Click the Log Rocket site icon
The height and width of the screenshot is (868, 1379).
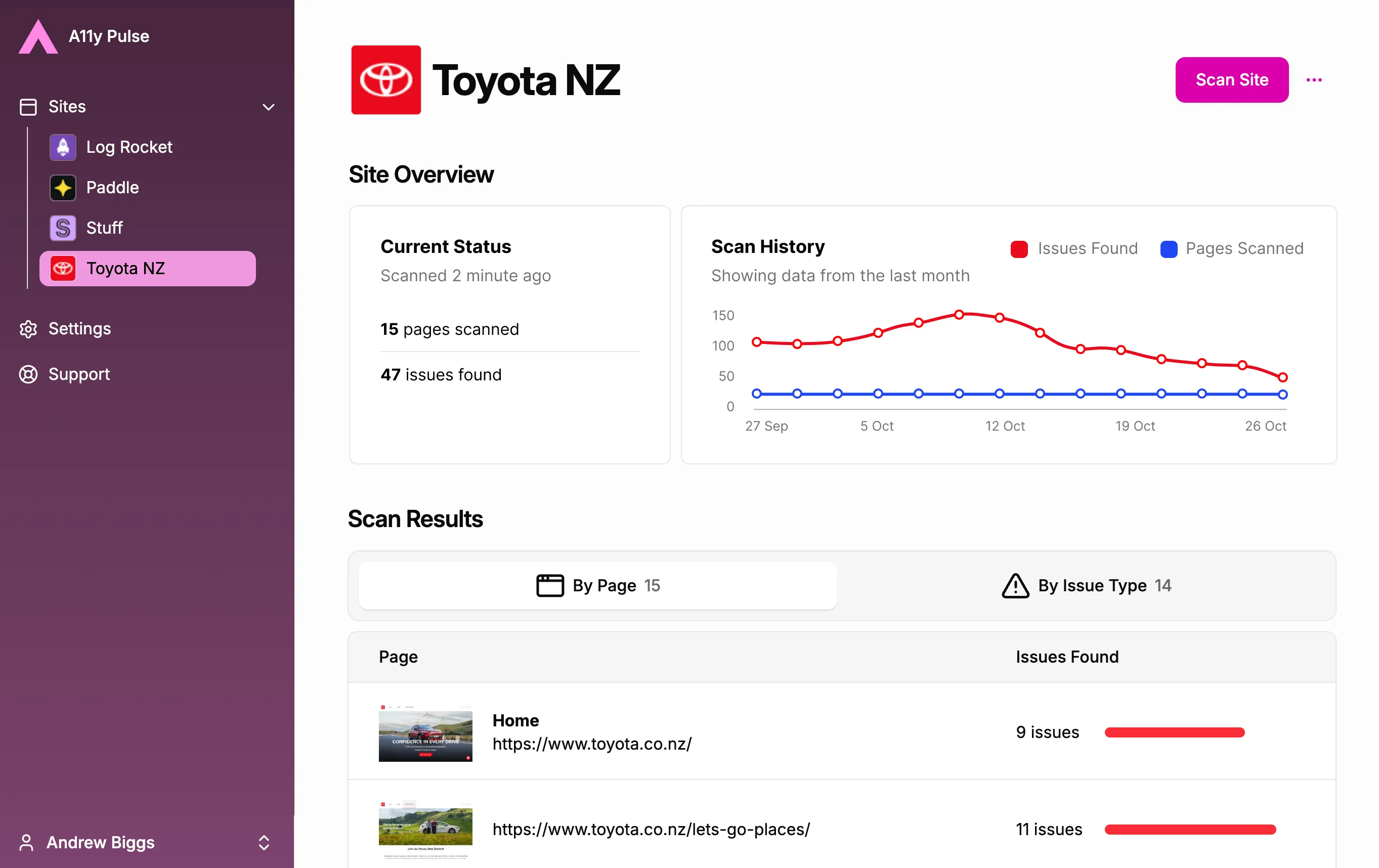(x=62, y=147)
